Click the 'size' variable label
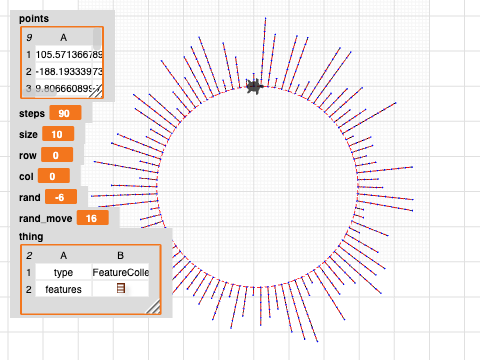The image size is (480, 360). click(x=28, y=134)
